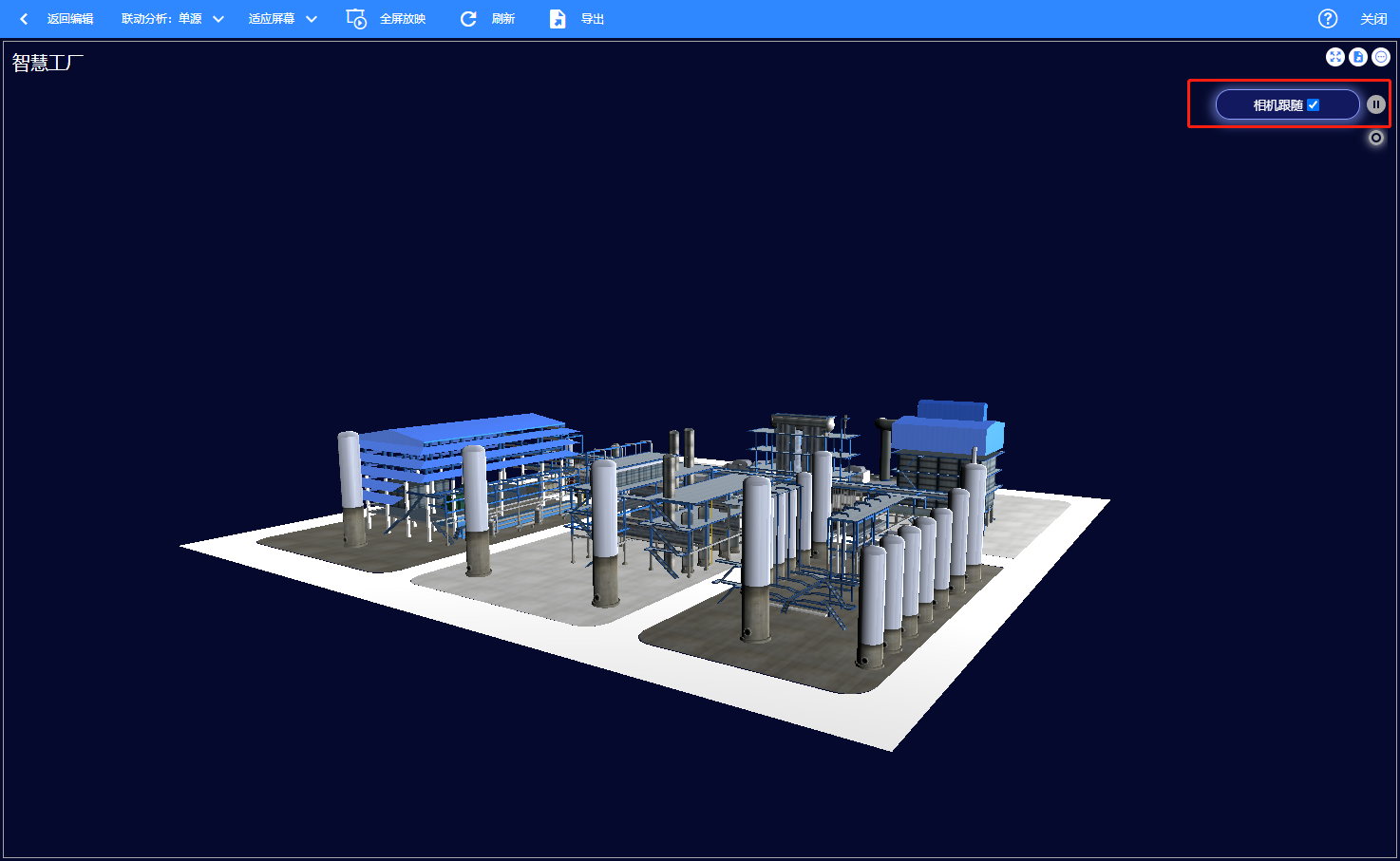The image size is (1400, 861).
Task: Click the back arrow to return to editing
Action: pos(24,19)
